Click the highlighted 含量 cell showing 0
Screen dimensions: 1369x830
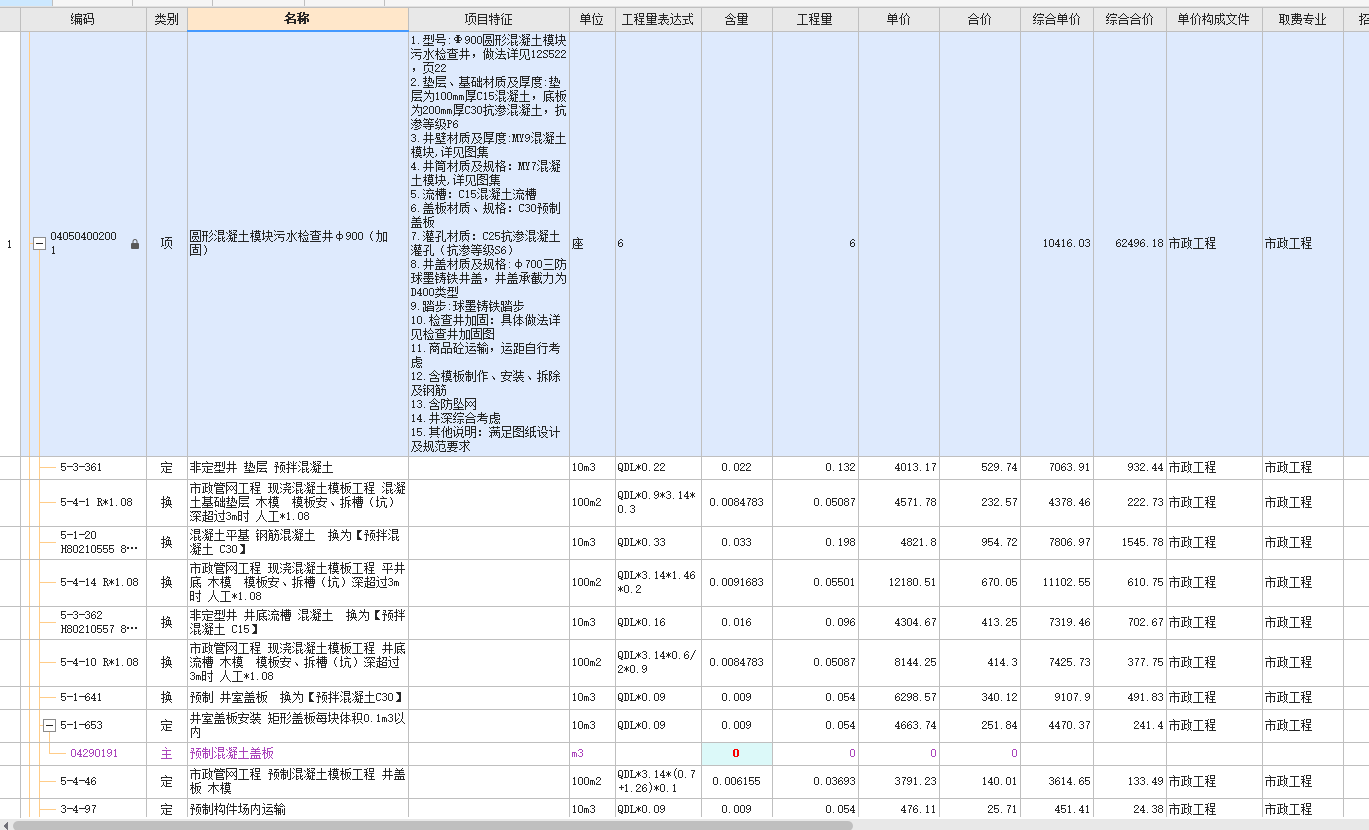(737, 753)
